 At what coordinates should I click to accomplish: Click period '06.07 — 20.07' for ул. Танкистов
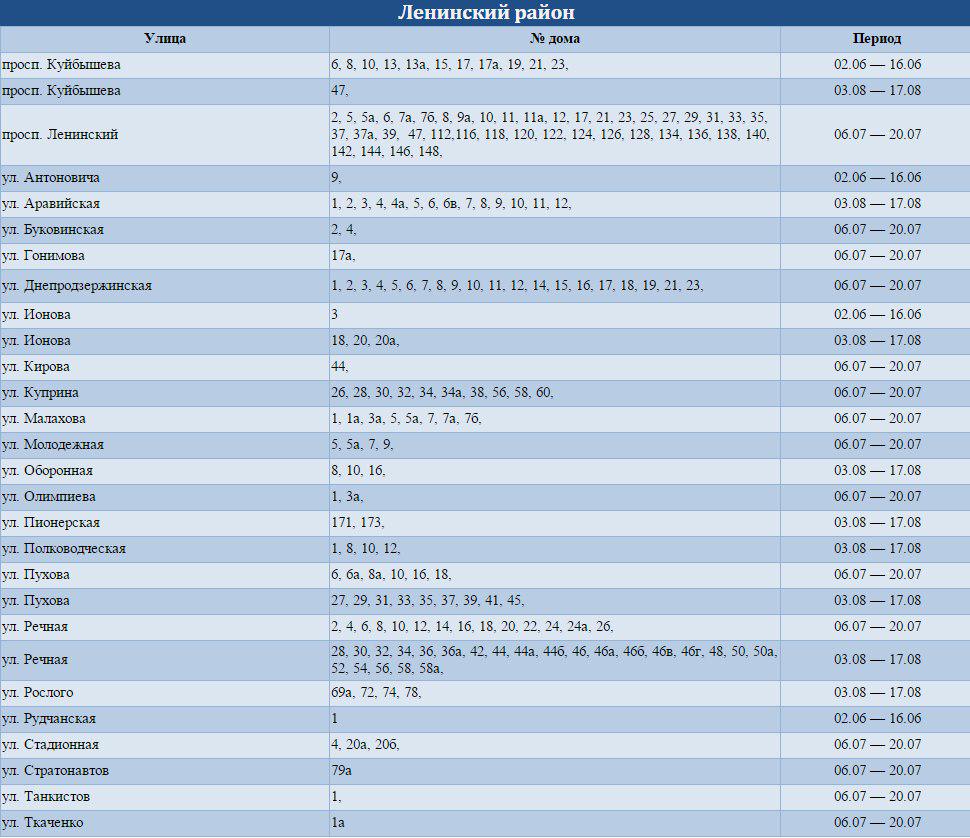tap(877, 796)
